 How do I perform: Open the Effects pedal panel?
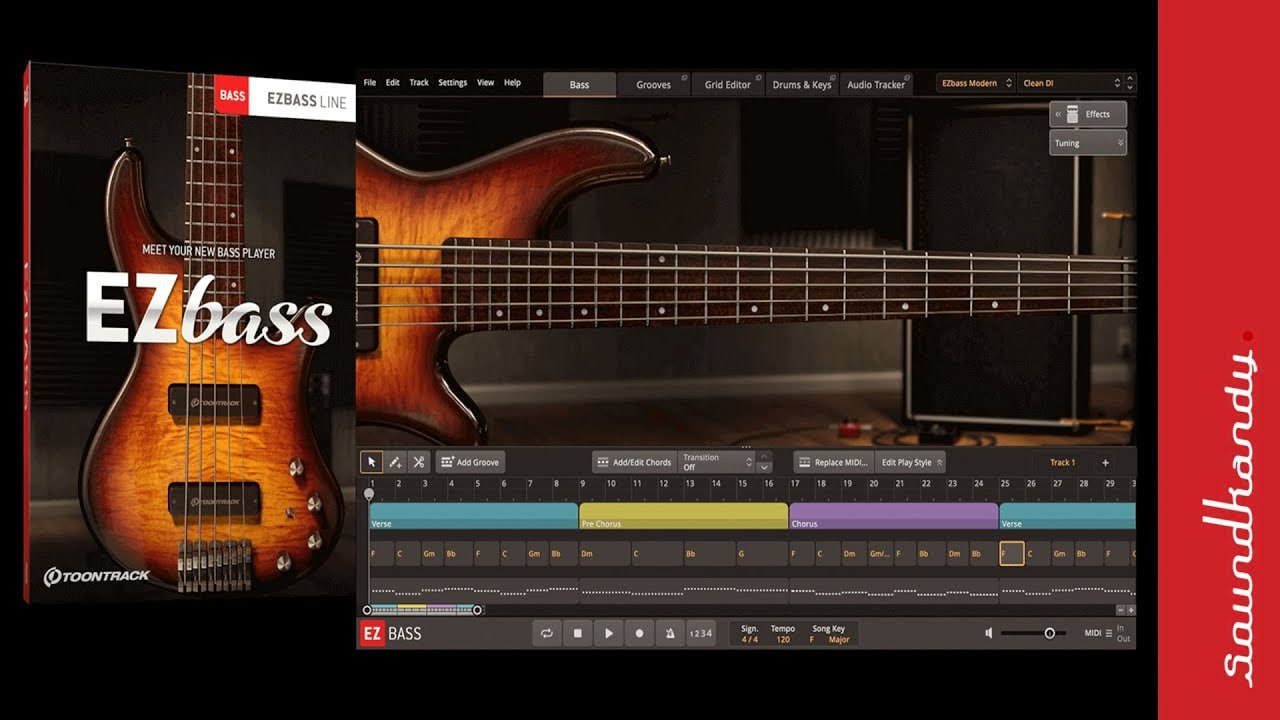[x=1088, y=114]
